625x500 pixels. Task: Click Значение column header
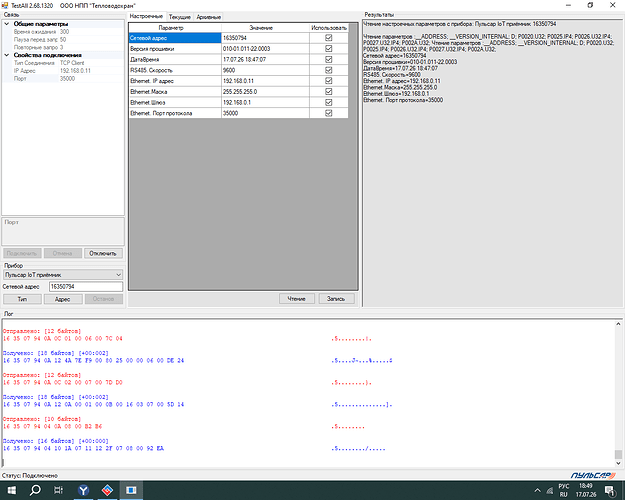coord(265,28)
